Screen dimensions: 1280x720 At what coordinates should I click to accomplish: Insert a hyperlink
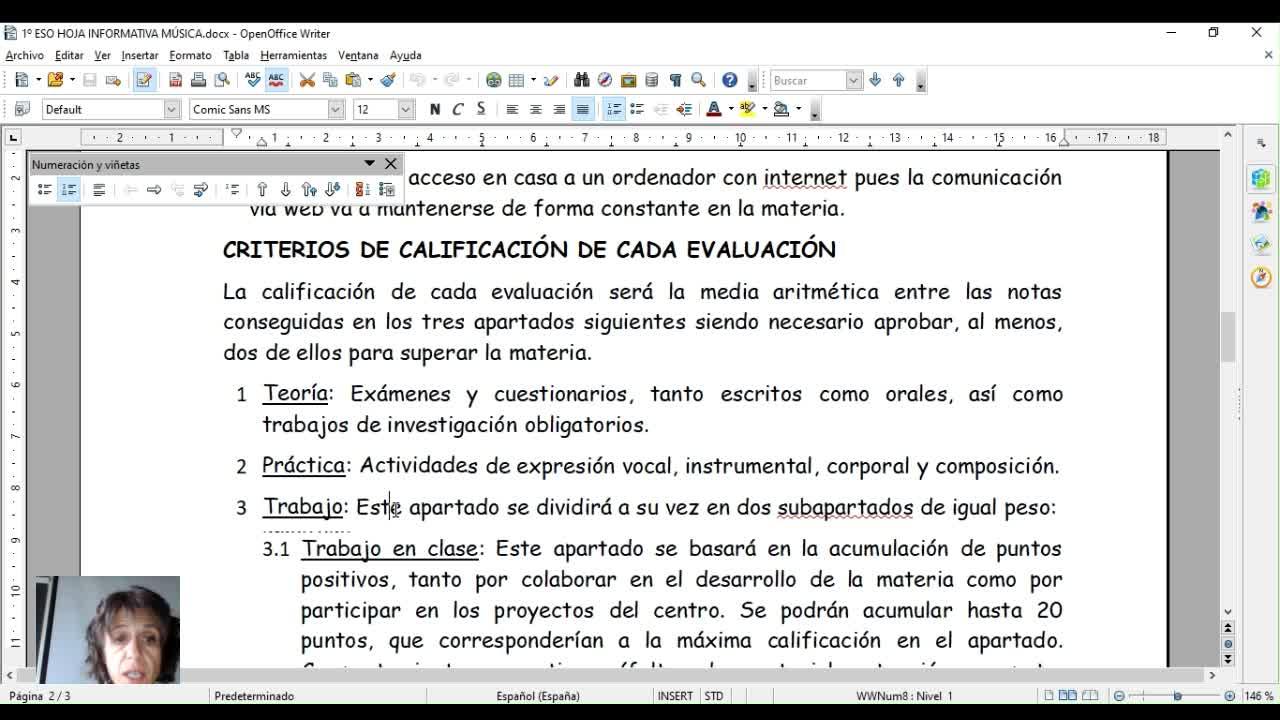point(494,80)
